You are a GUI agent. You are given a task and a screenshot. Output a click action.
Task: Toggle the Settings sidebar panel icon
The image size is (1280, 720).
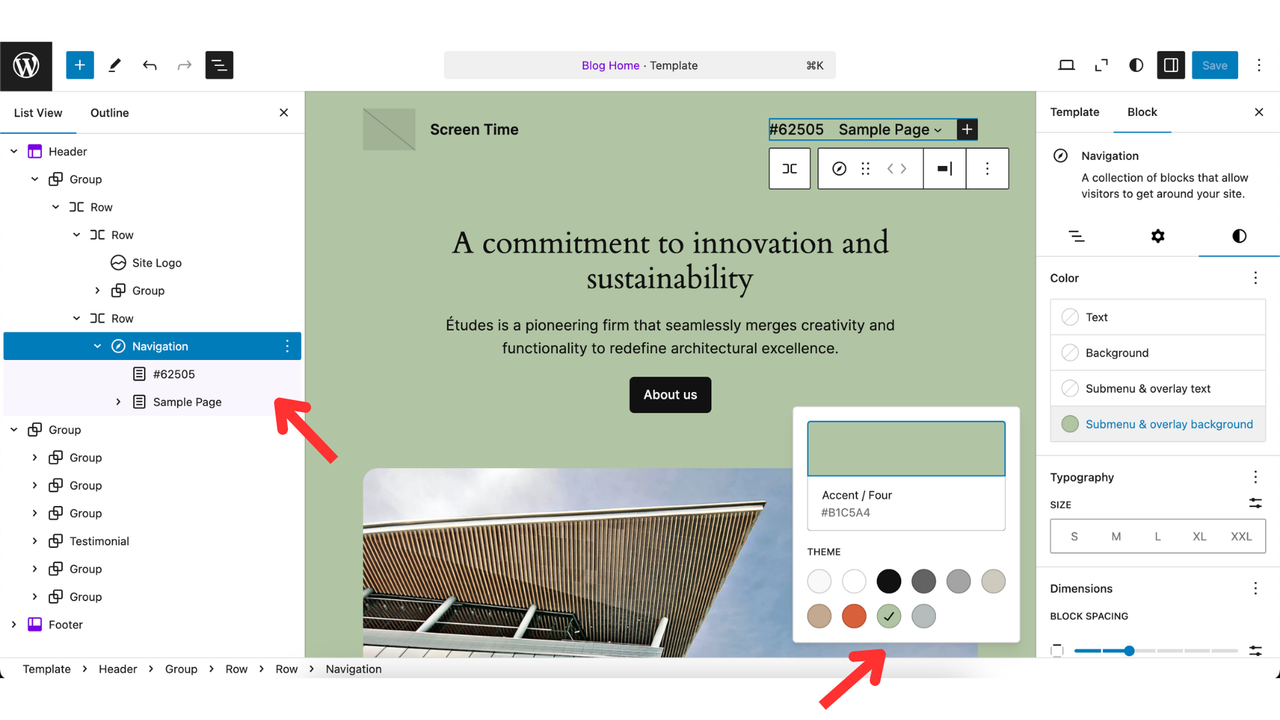point(1171,65)
